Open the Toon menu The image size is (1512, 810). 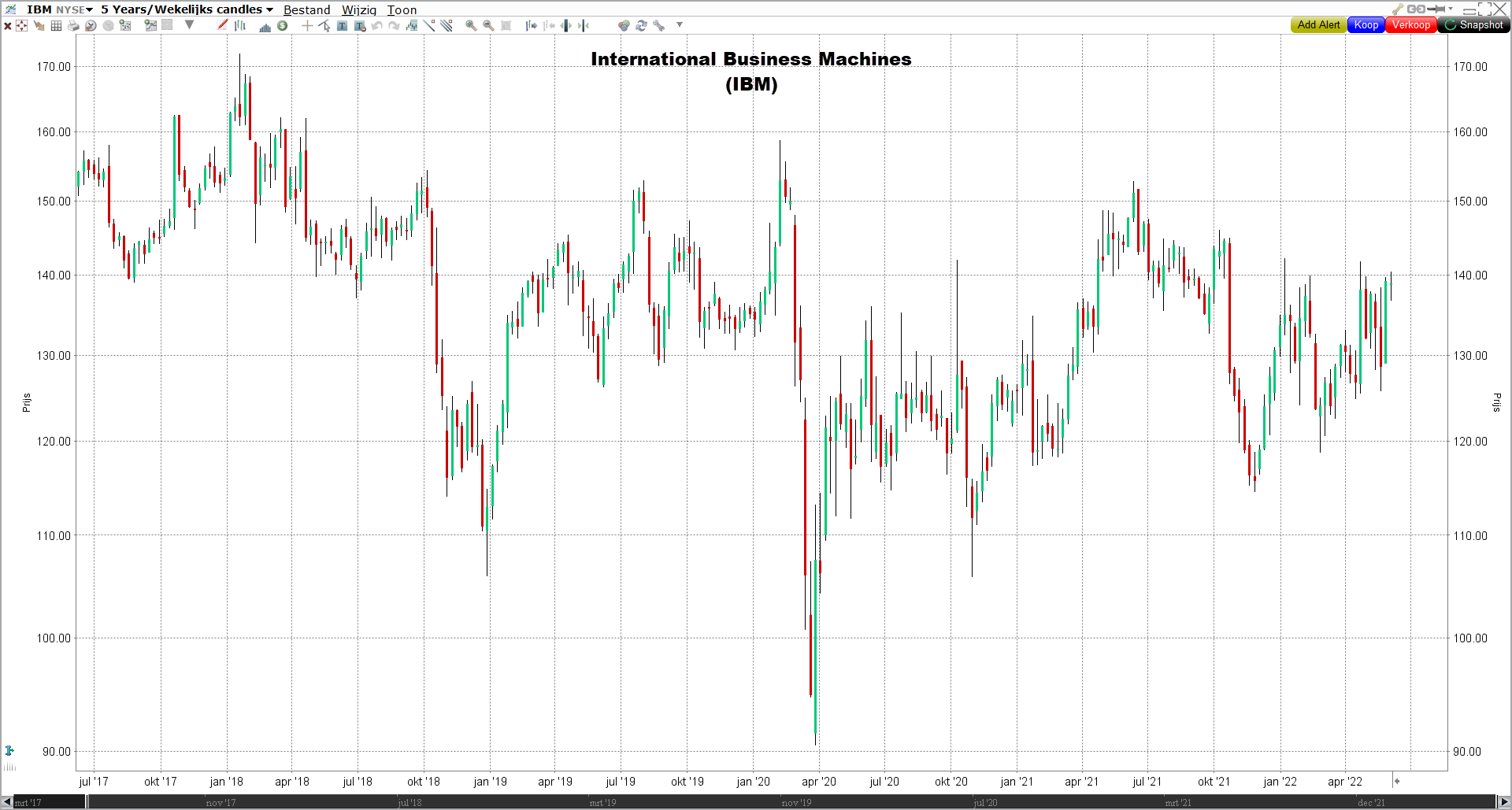tap(402, 9)
